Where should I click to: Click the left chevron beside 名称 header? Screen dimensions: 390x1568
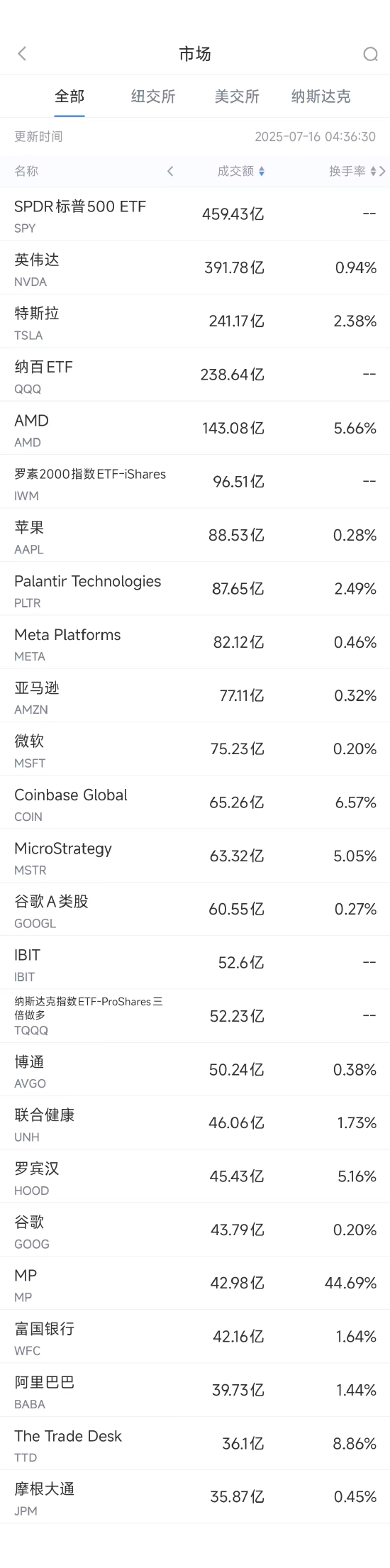point(170,171)
